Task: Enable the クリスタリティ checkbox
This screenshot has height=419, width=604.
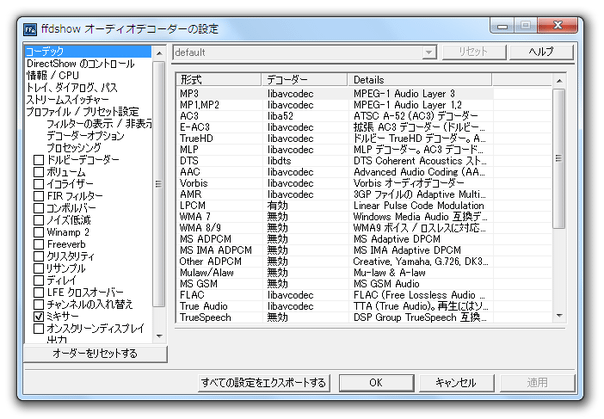Action: [x=39, y=256]
